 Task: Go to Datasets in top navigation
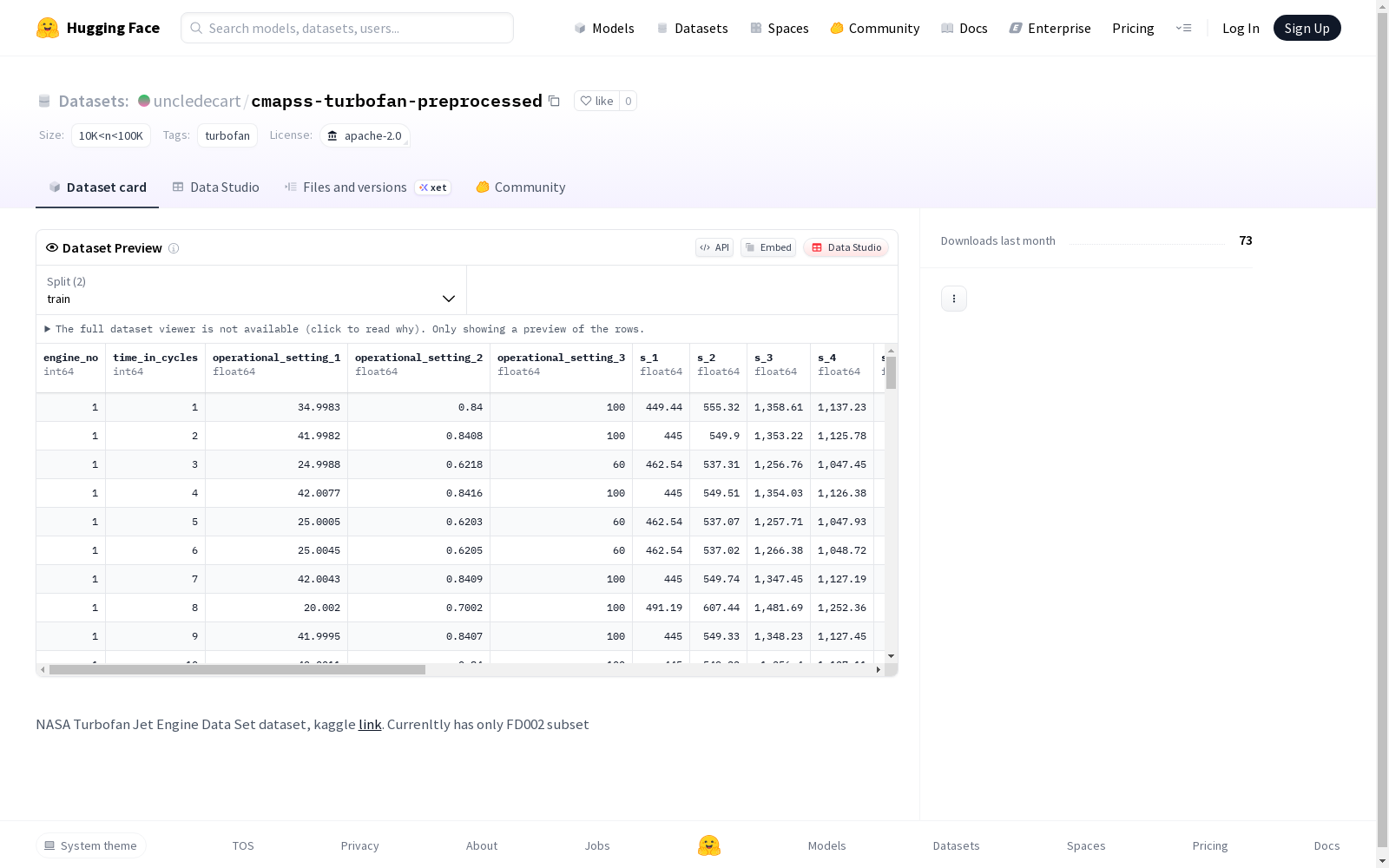[x=692, y=28]
